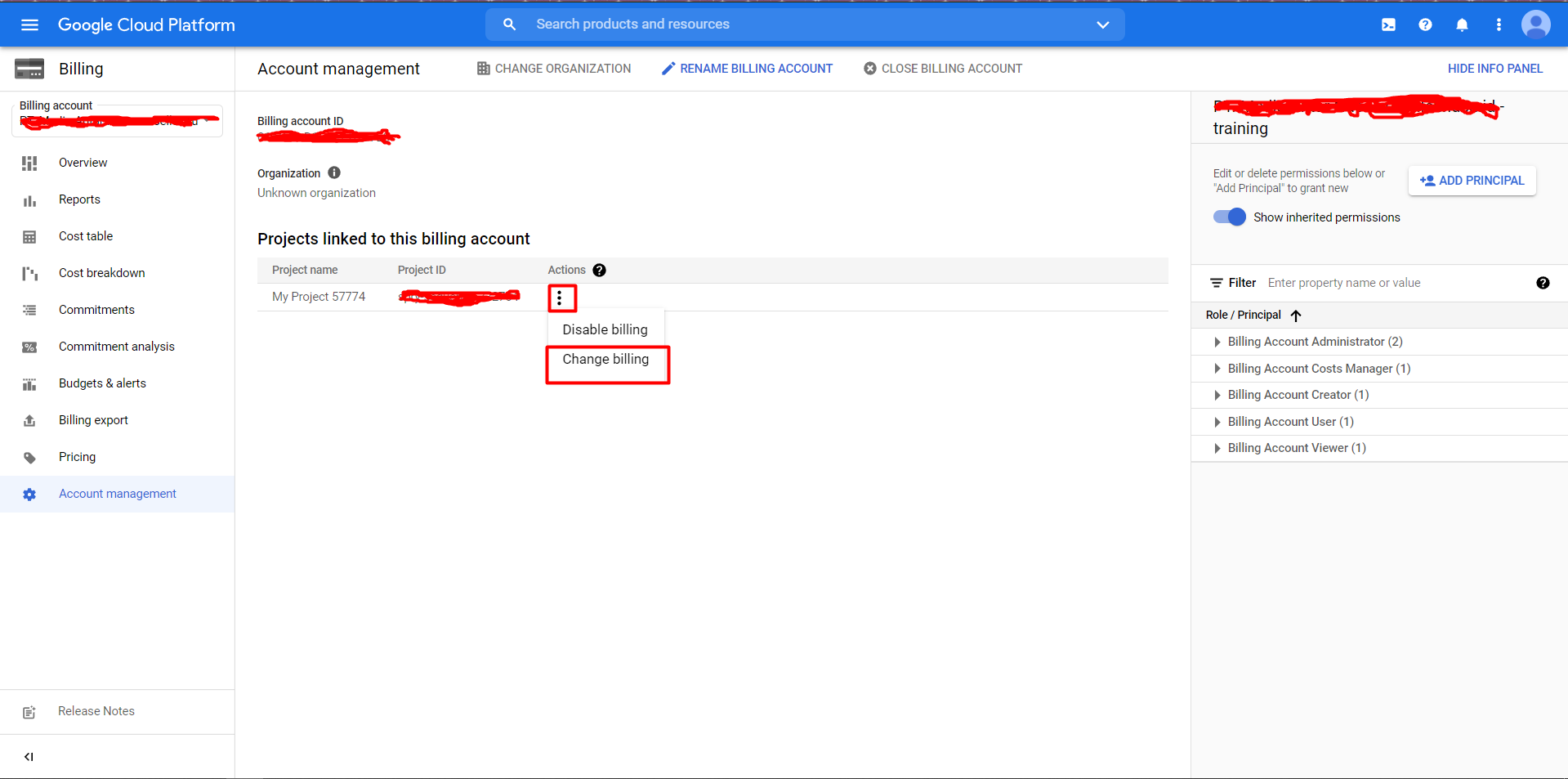This screenshot has height=779, width=1568.
Task: Activate Cloud Shell icon in header
Action: (x=1388, y=25)
